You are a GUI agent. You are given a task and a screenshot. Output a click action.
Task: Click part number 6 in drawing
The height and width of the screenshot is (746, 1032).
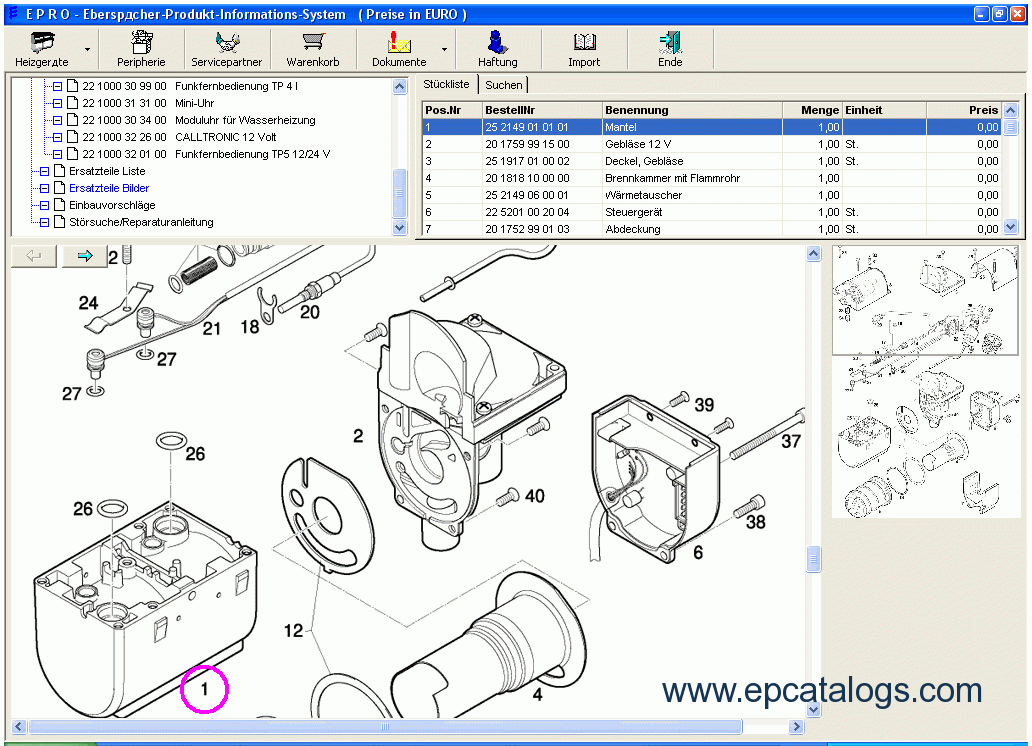[x=698, y=553]
